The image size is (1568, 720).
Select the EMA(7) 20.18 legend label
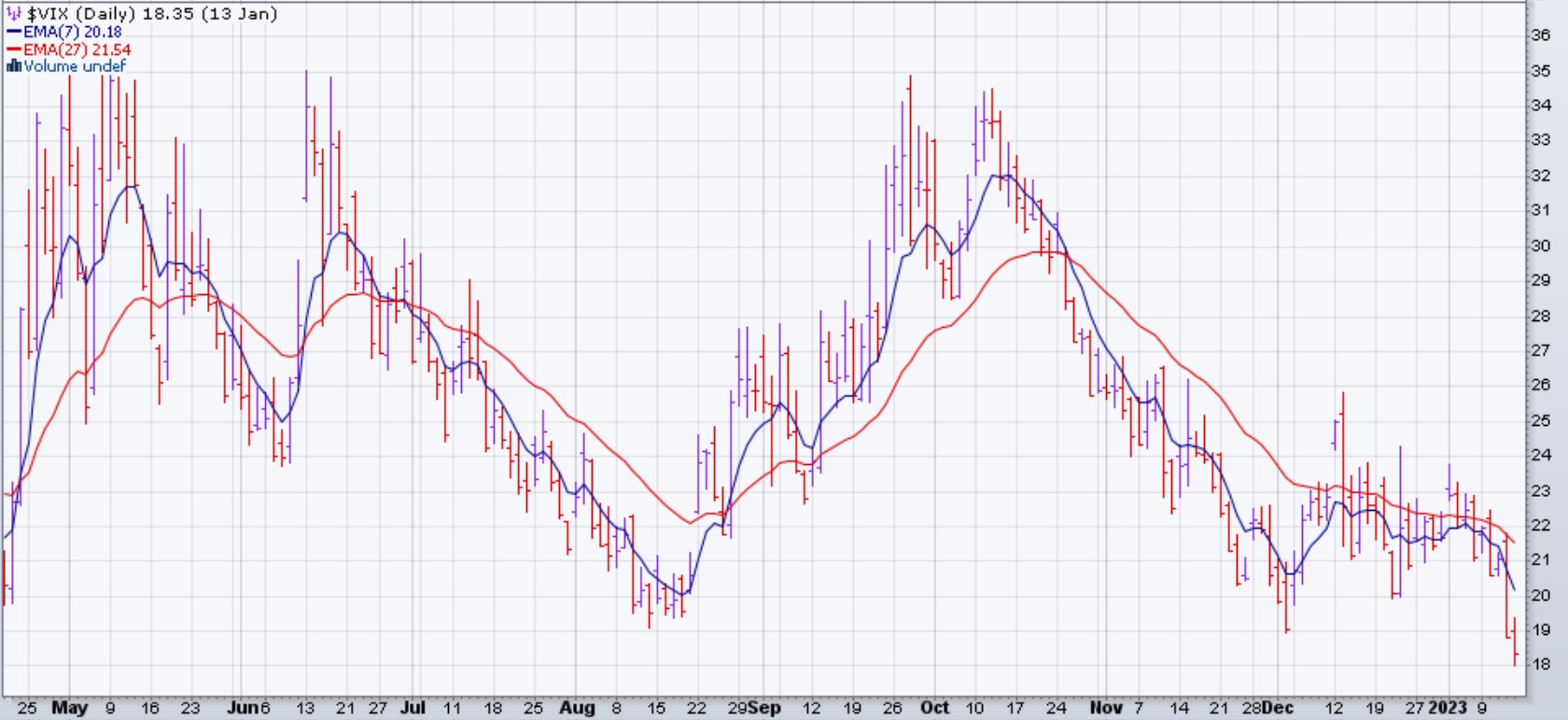pyautogui.click(x=73, y=32)
